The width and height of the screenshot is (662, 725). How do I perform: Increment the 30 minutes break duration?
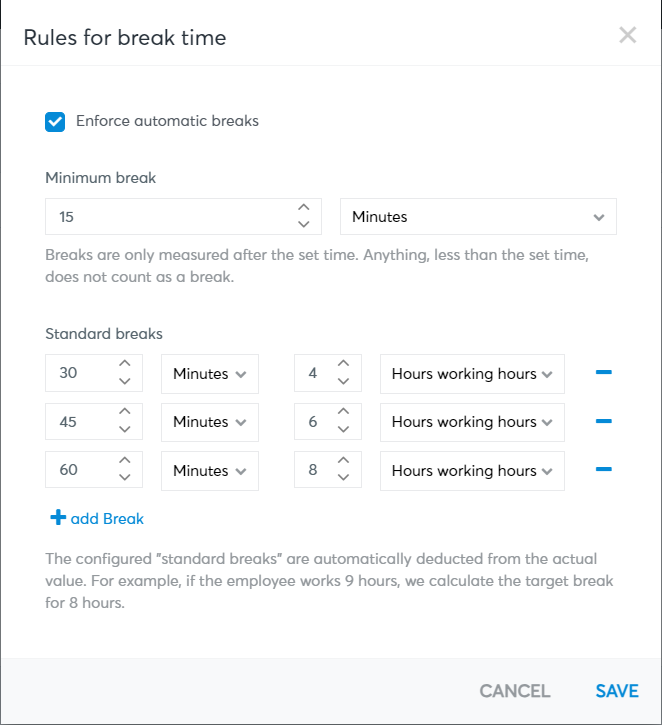coord(125,363)
